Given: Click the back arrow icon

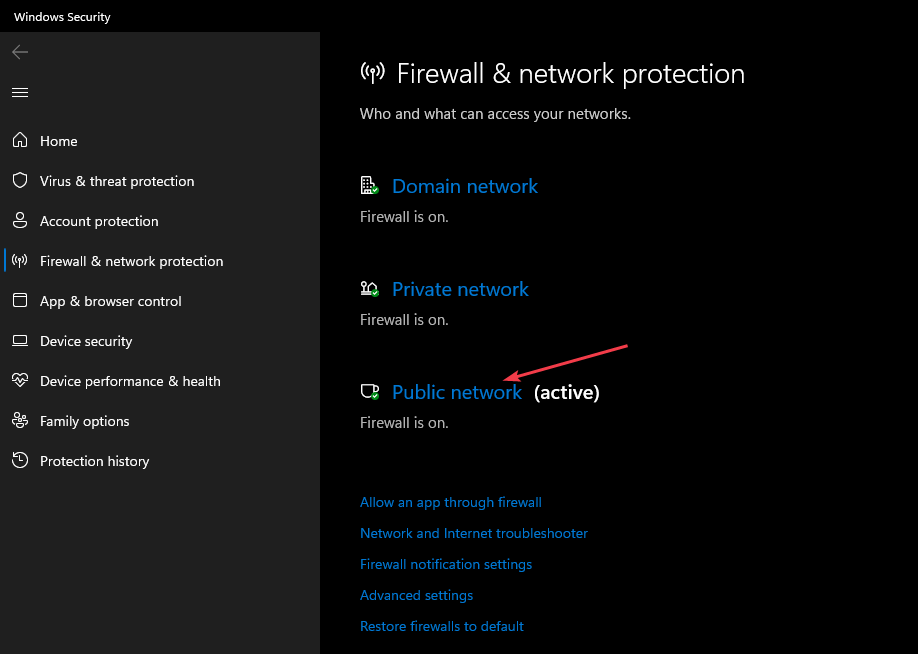Looking at the screenshot, I should tap(20, 52).
